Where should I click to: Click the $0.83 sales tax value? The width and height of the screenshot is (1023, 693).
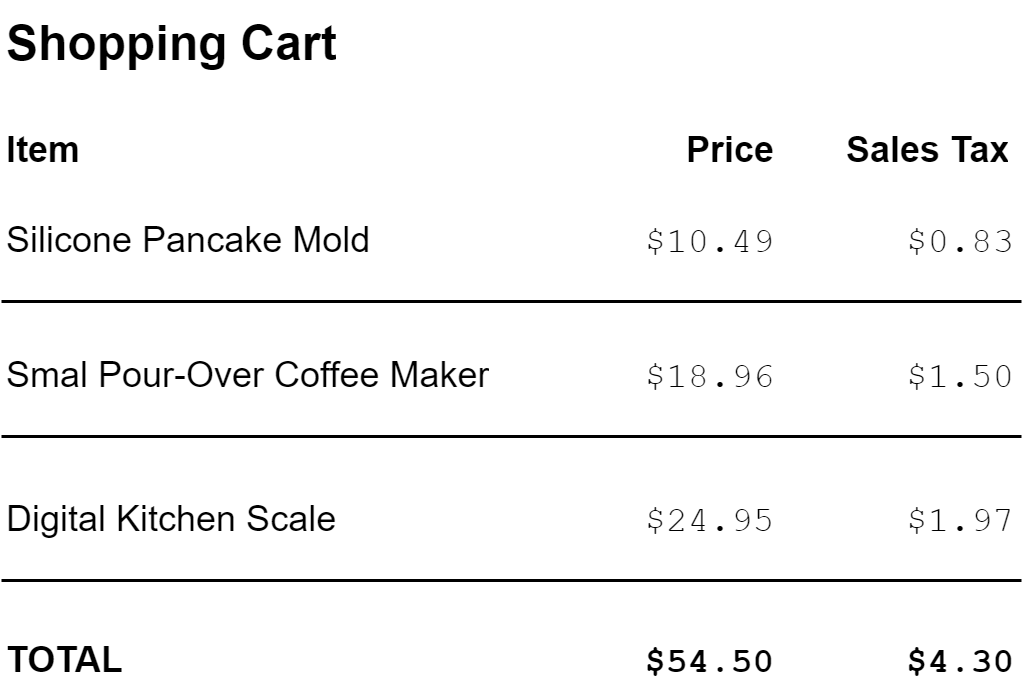tap(960, 242)
